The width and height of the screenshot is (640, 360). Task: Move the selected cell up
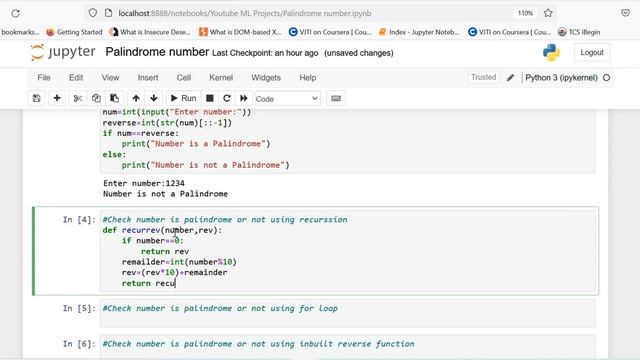[136, 98]
